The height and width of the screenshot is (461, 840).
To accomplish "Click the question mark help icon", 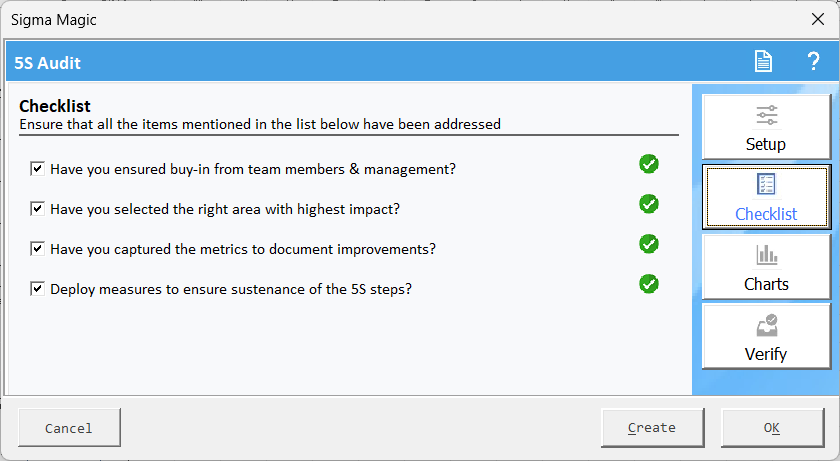I will (813, 61).
